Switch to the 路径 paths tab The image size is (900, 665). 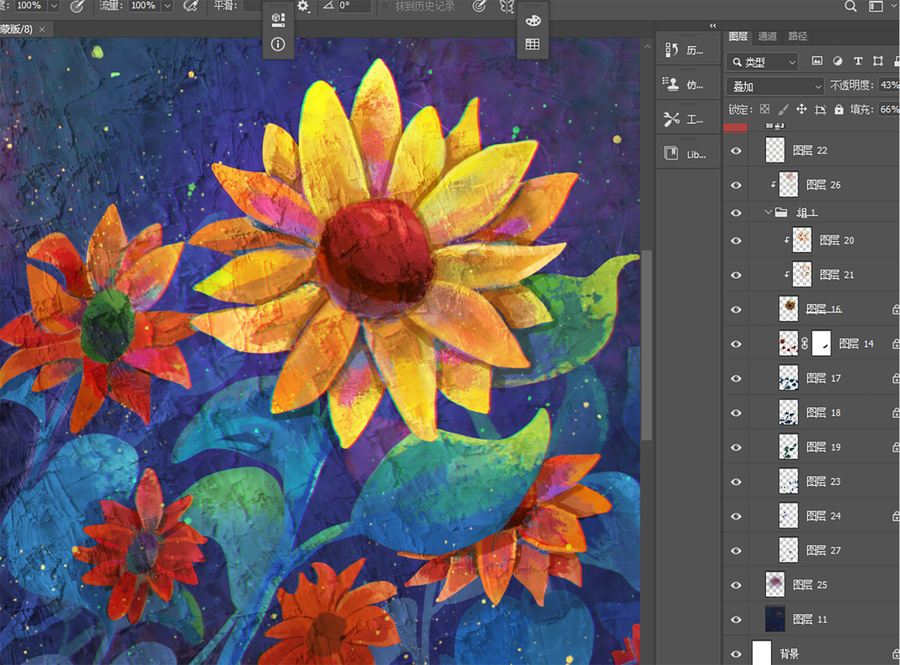tap(797, 36)
